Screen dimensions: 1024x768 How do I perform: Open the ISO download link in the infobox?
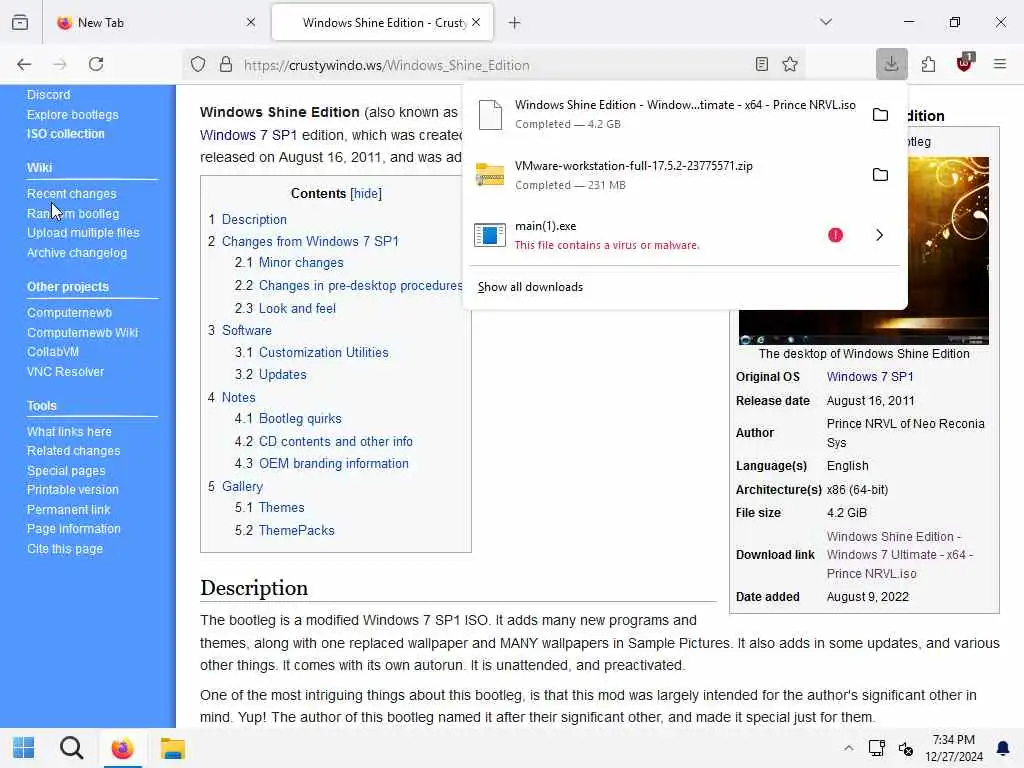900,555
